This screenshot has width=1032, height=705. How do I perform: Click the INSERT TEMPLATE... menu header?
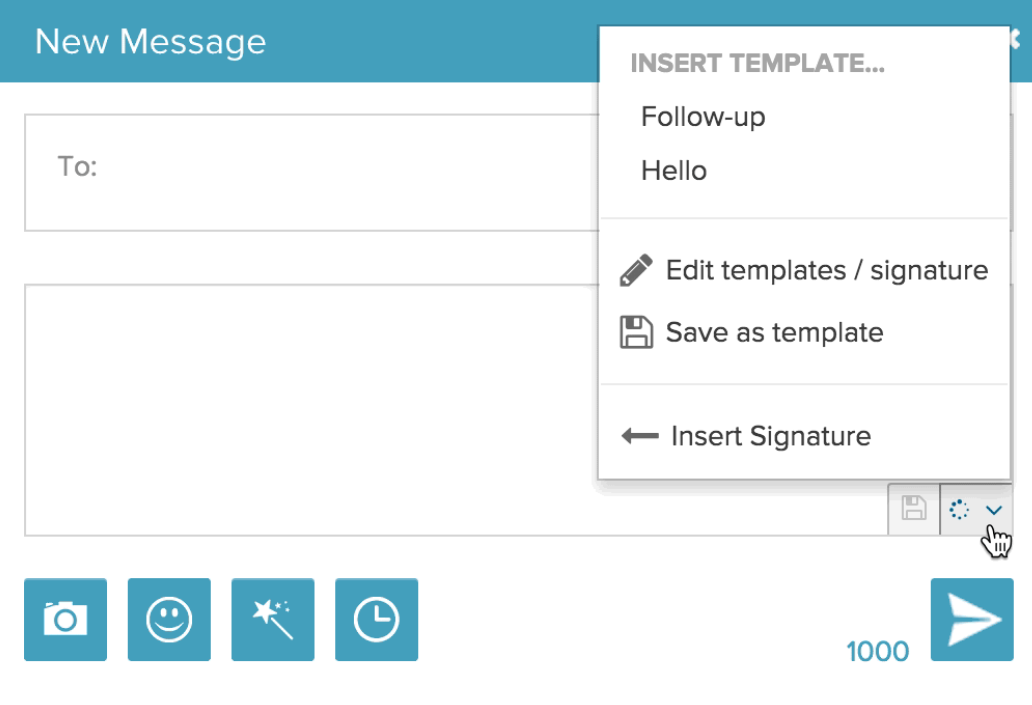click(x=757, y=64)
